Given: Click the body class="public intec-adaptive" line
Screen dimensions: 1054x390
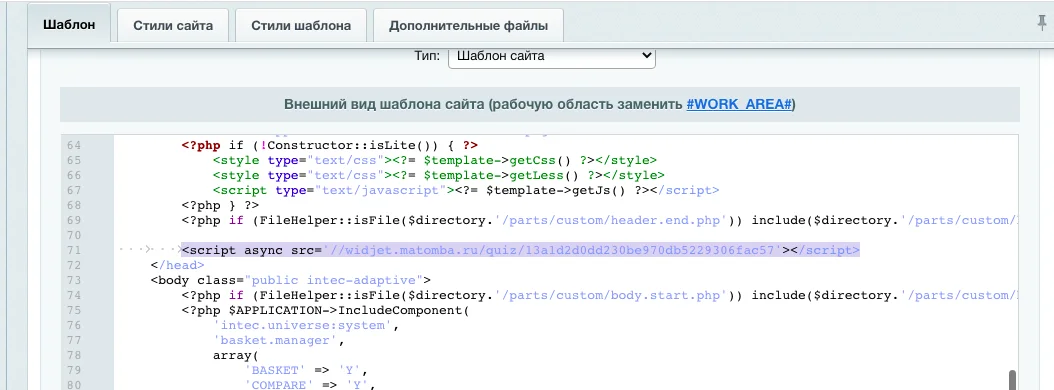Looking at the screenshot, I should (x=290, y=280).
